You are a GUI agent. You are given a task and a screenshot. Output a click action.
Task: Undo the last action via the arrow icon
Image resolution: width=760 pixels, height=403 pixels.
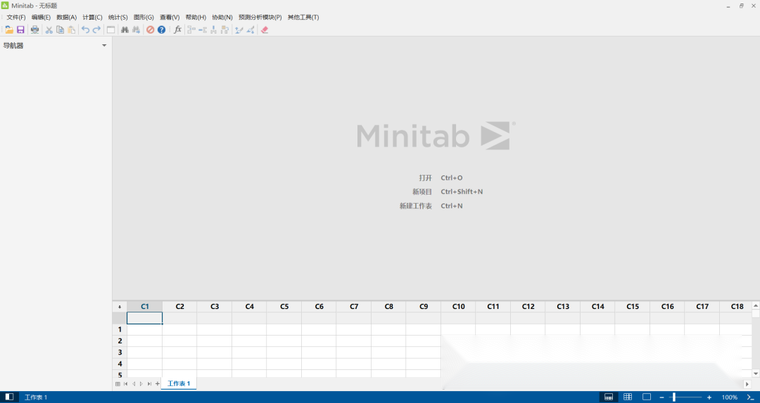[x=85, y=30]
